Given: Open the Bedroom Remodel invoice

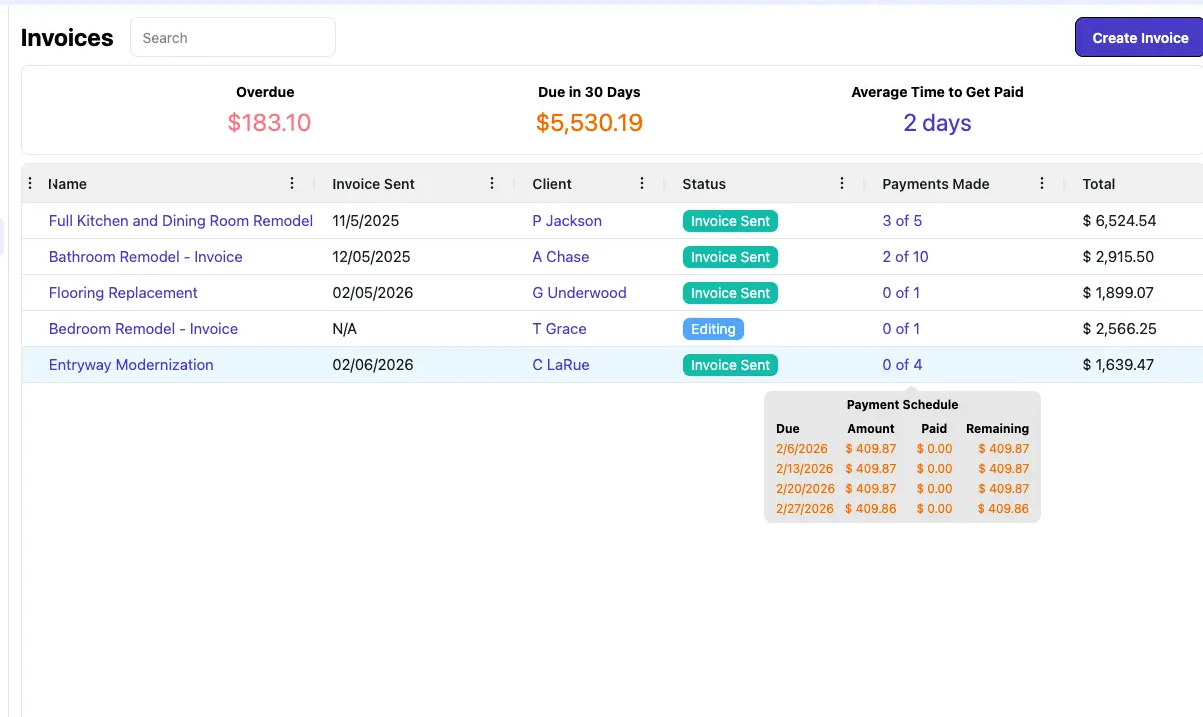Looking at the screenshot, I should (x=143, y=328).
